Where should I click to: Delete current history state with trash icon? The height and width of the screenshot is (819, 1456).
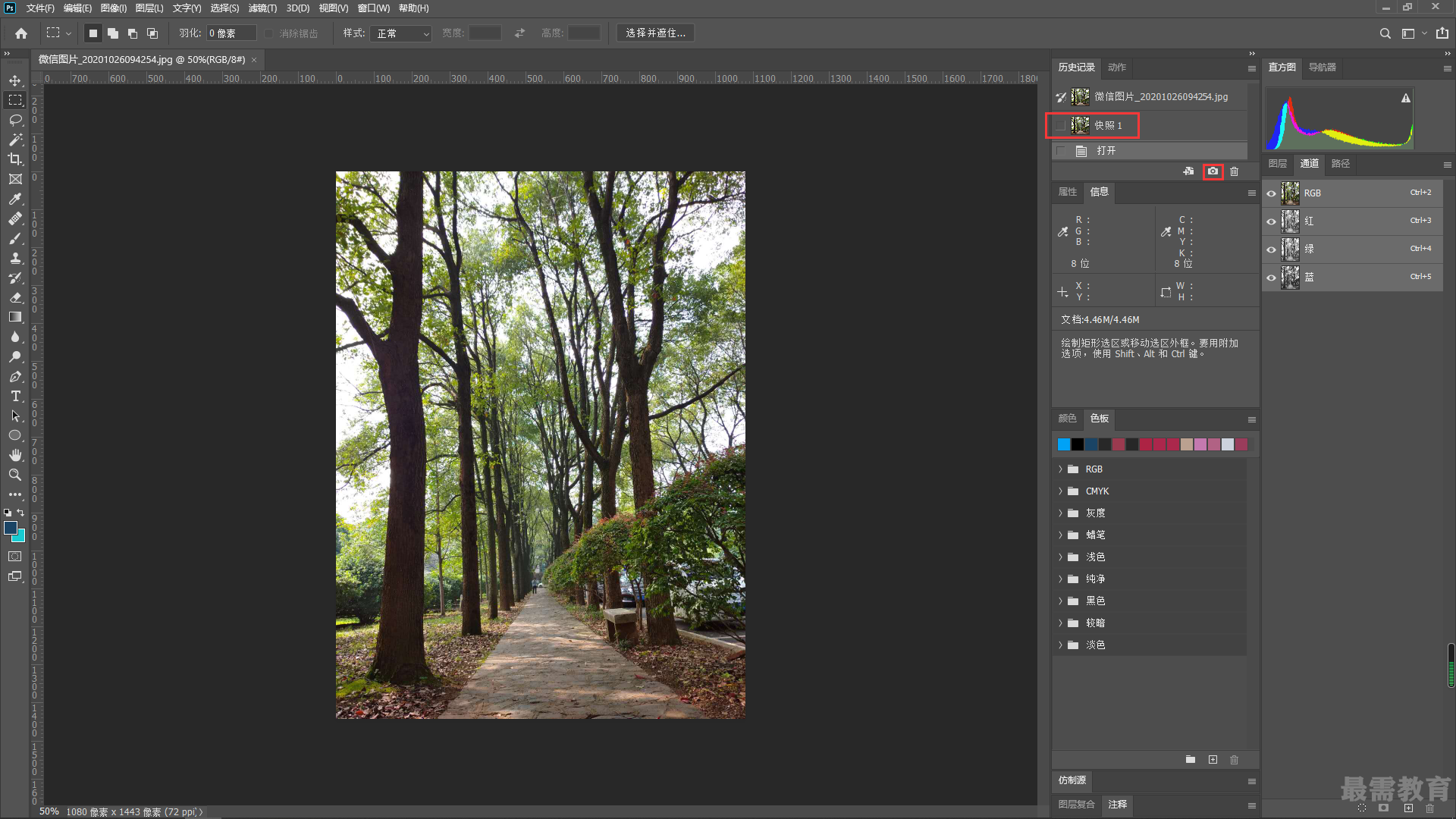click(1234, 171)
